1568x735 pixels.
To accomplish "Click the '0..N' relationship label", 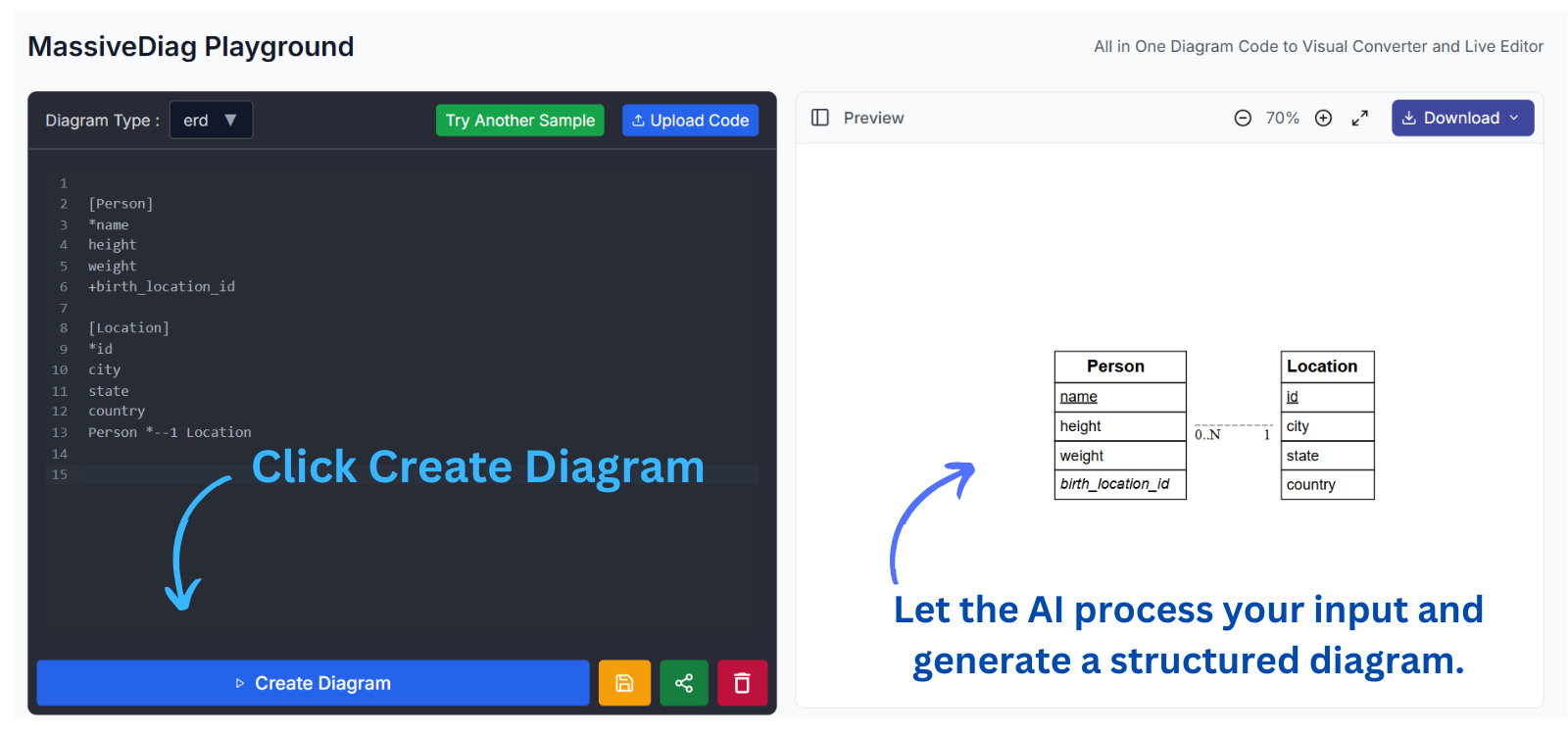I will click(x=1207, y=435).
